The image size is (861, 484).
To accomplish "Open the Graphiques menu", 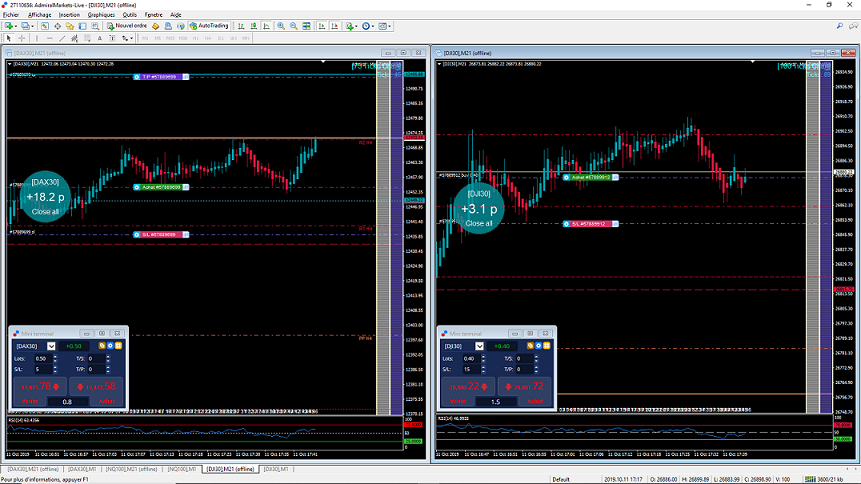I will point(101,15).
